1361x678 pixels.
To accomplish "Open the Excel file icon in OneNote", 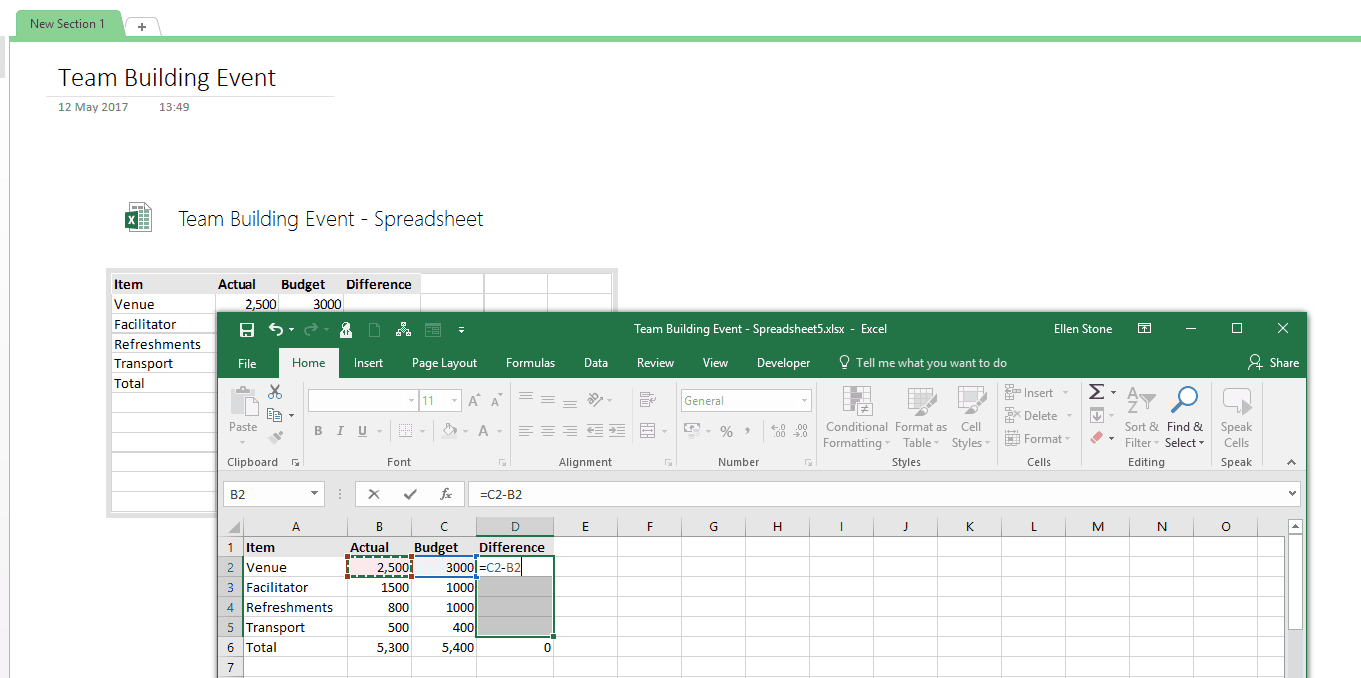I will pos(138,218).
